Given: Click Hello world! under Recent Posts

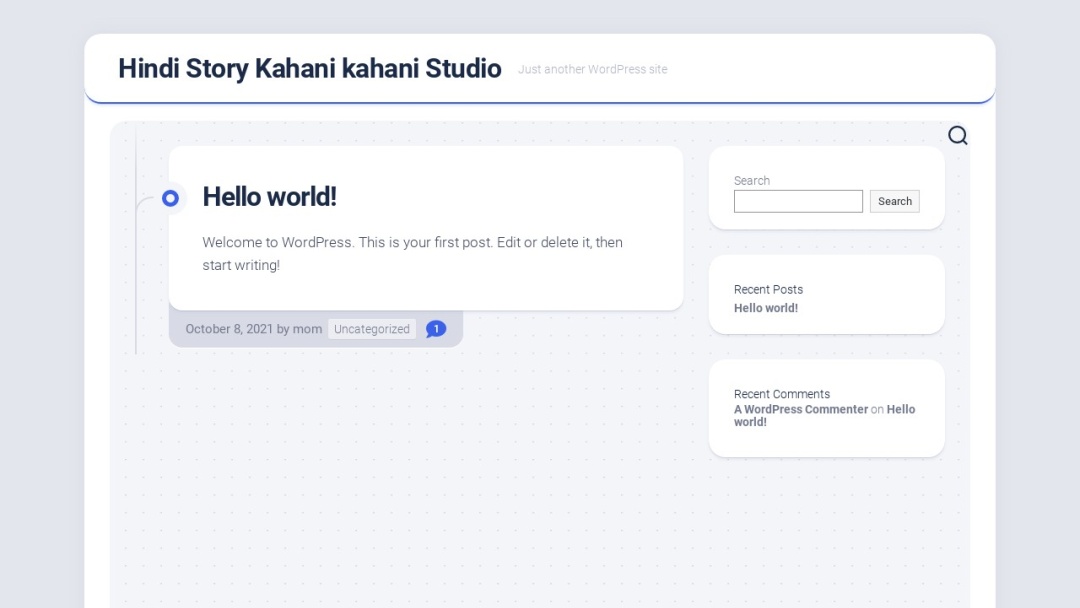Looking at the screenshot, I should coord(766,308).
